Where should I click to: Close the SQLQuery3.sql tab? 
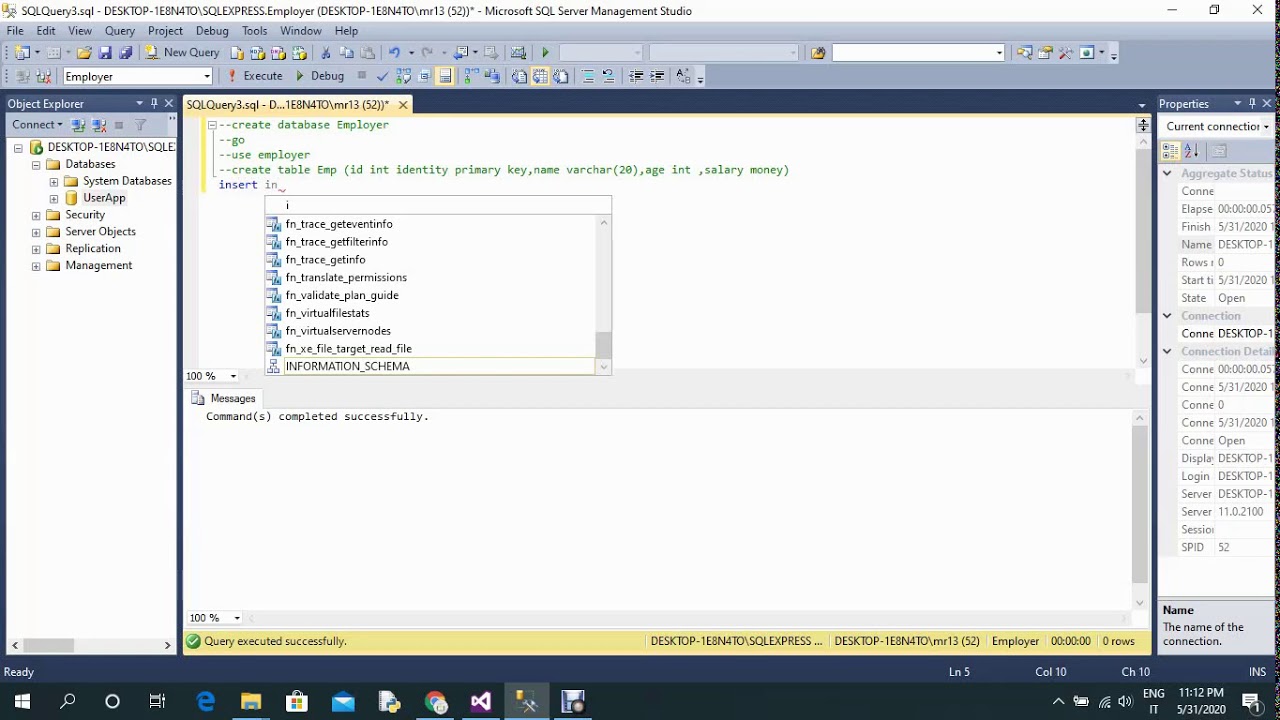(x=403, y=105)
